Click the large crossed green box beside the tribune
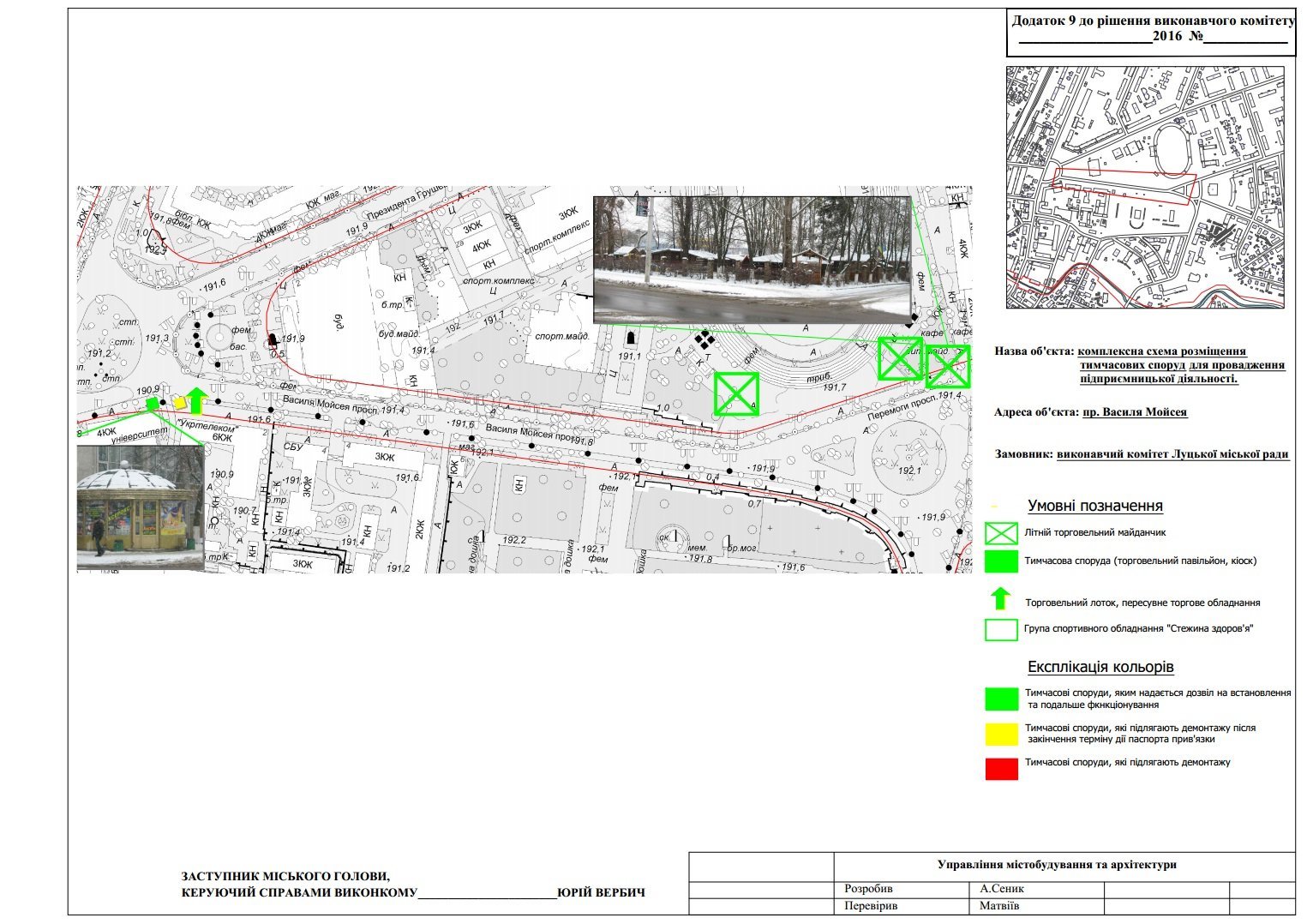 [x=736, y=393]
